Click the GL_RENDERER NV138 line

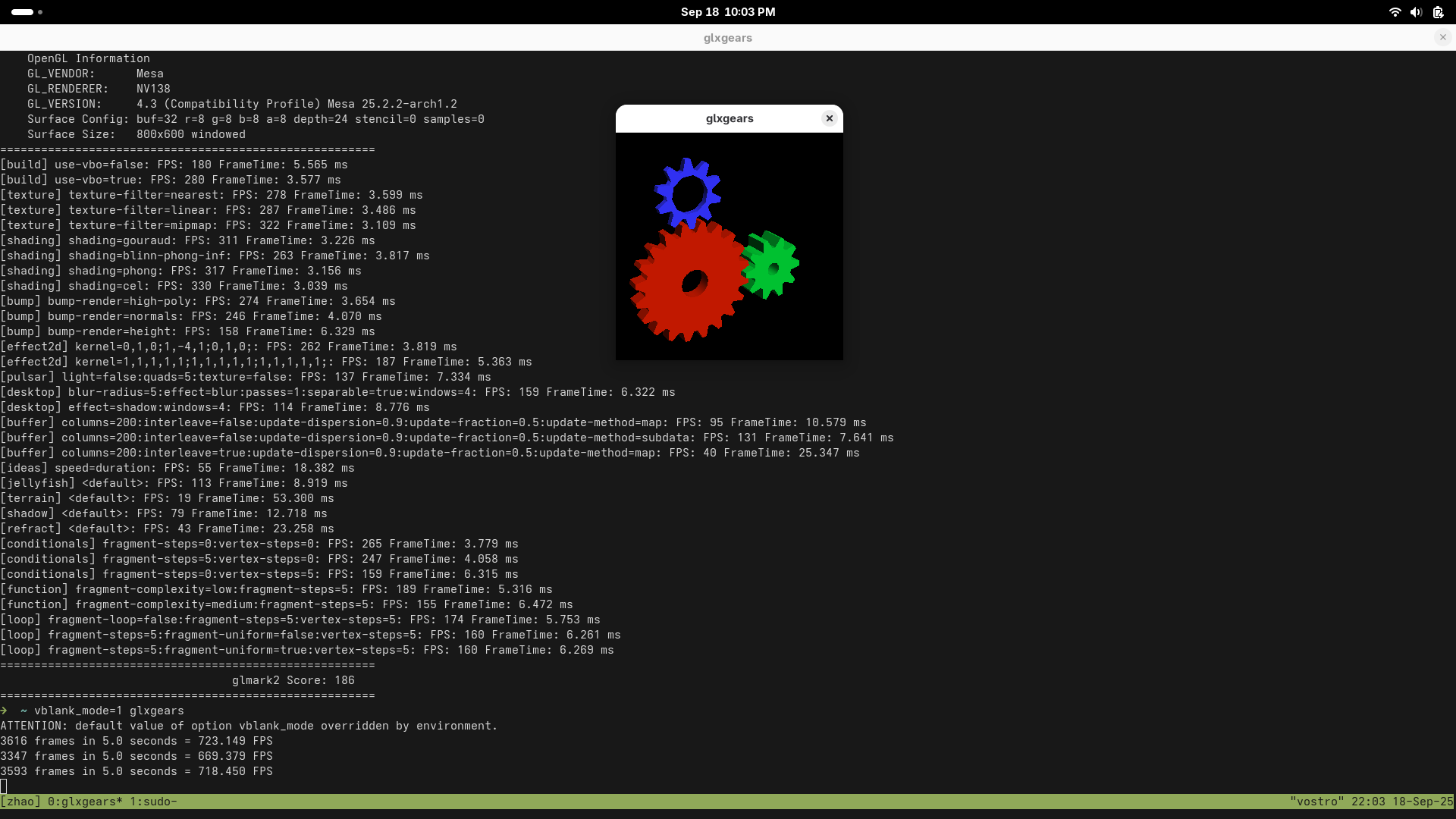pos(99,89)
